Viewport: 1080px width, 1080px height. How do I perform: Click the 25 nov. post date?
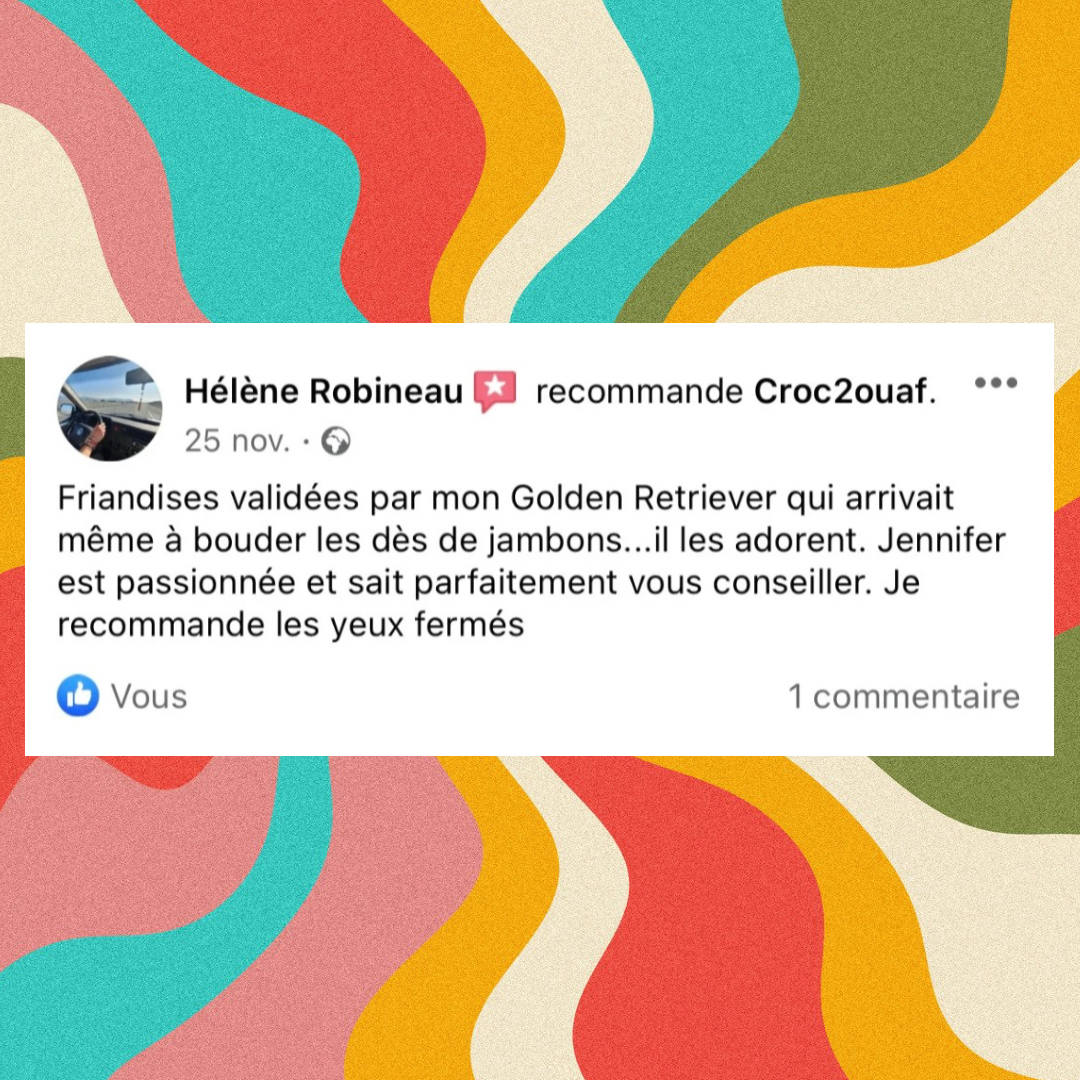point(237,441)
